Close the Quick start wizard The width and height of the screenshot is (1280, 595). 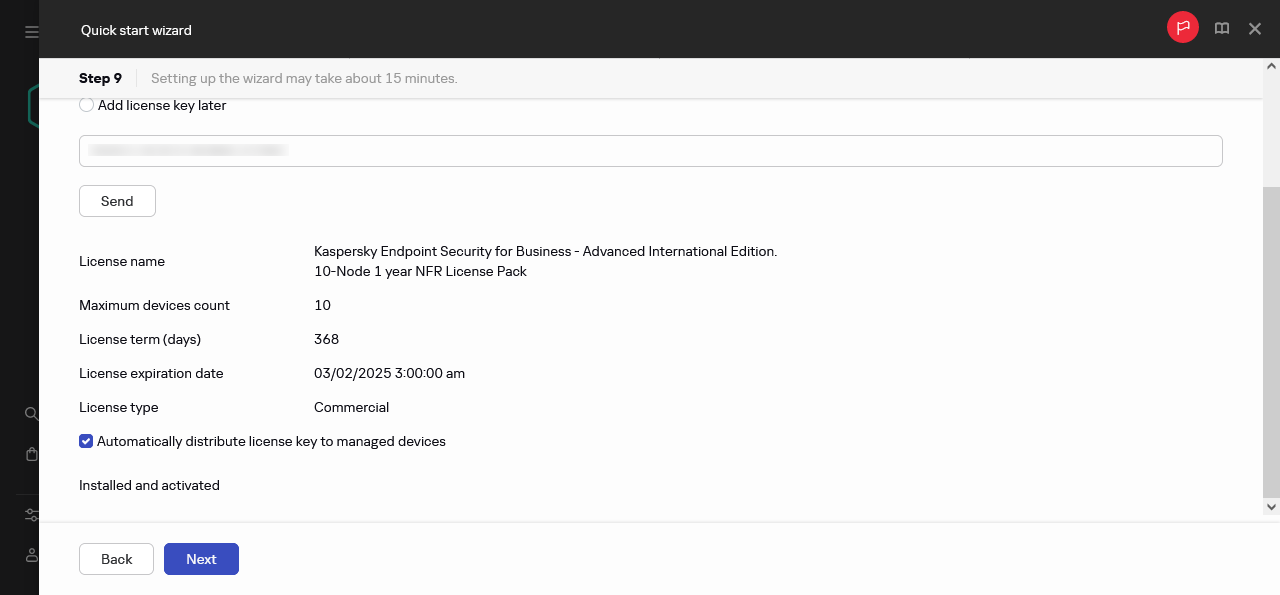point(1255,29)
